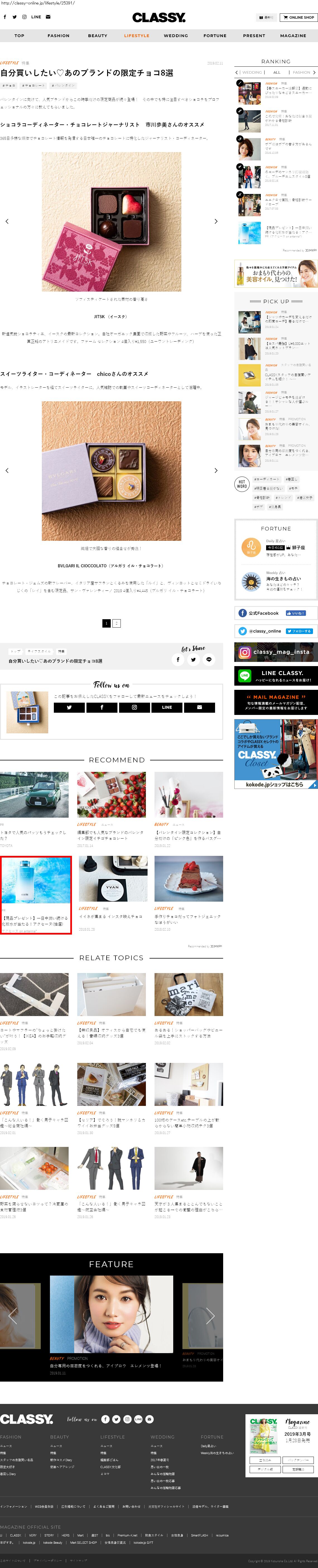This screenshot has width=318, height=1568.
Task: Open the WEDDING navigation menu
Action: point(176,36)
